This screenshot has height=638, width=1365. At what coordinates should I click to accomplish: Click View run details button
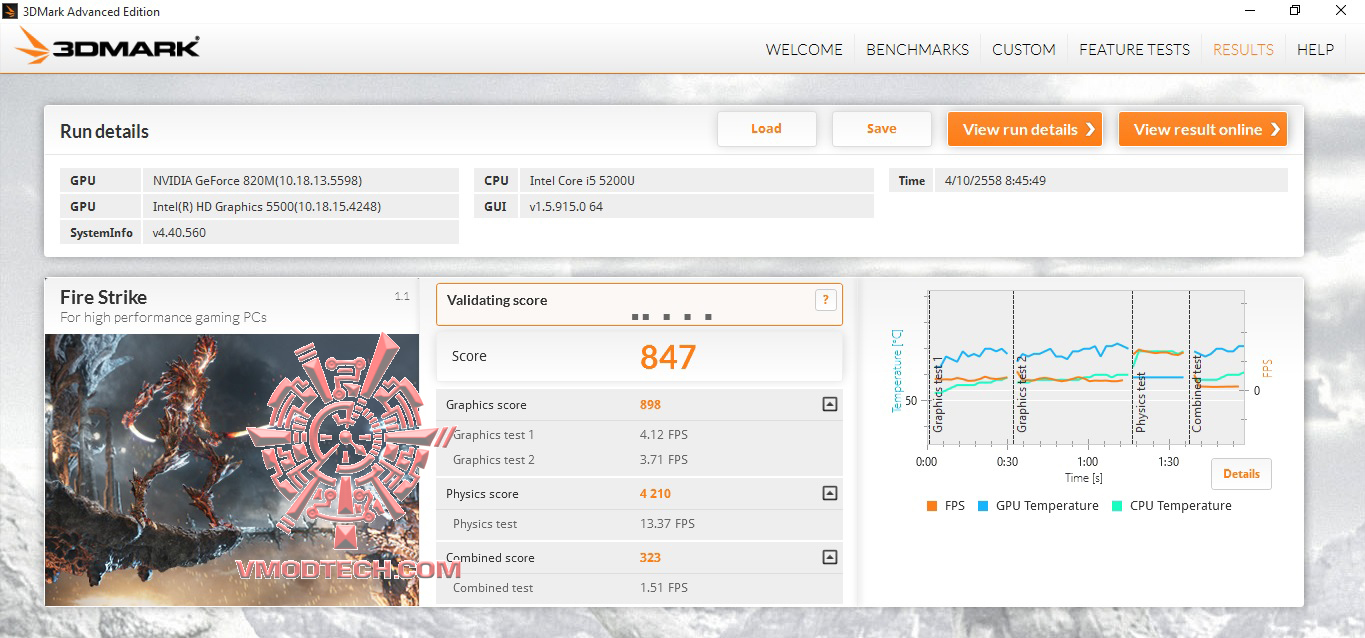click(1025, 129)
